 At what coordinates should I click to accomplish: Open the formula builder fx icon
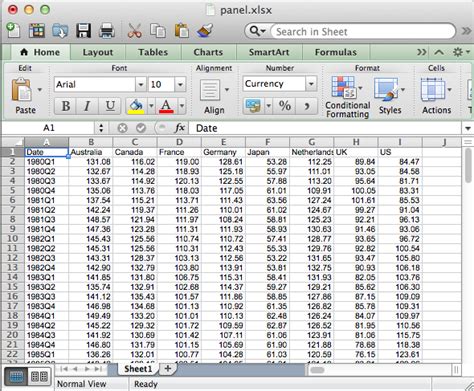tap(180, 128)
